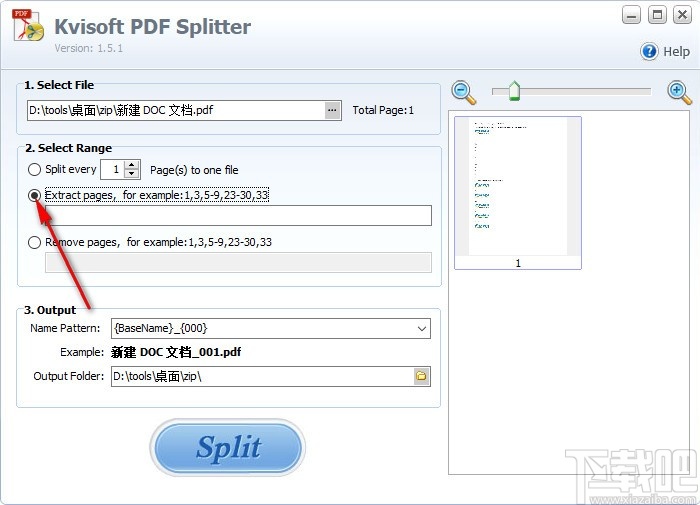
Task: Increase the split page count with the up arrow
Action: pyautogui.click(x=131, y=165)
